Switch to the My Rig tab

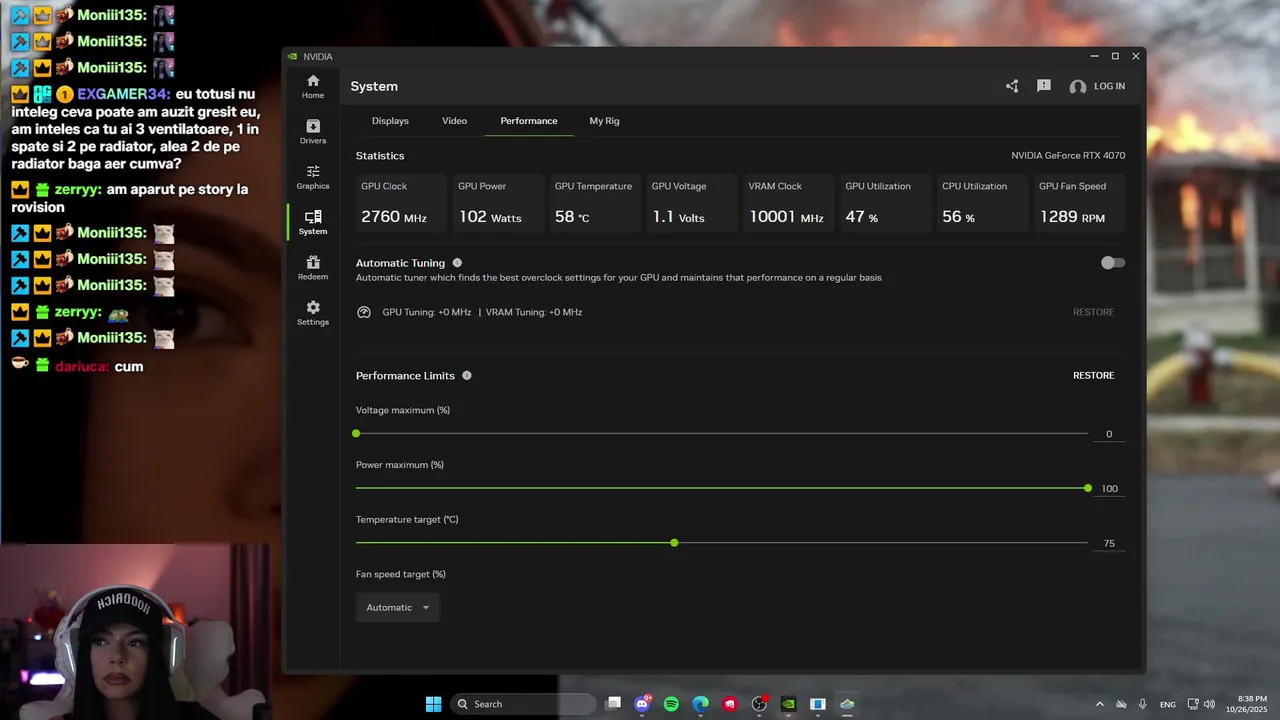(604, 121)
